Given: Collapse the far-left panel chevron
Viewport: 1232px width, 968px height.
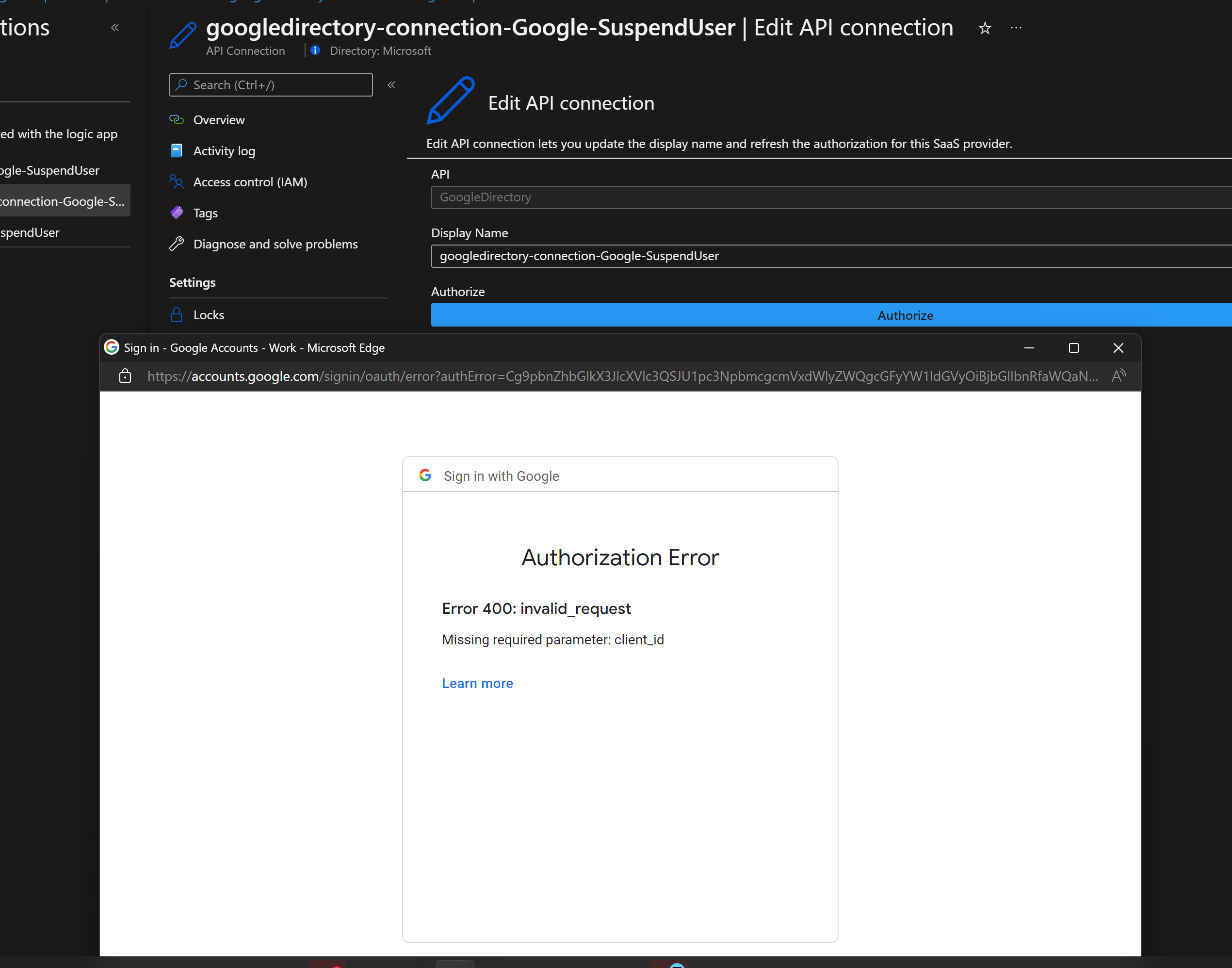Looking at the screenshot, I should pyautogui.click(x=115, y=28).
